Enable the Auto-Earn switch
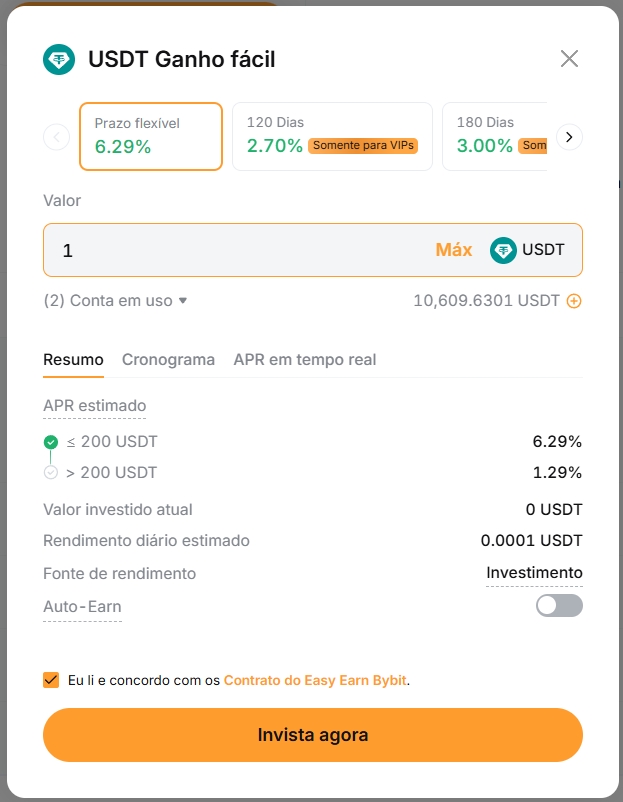The width and height of the screenshot is (623, 802). [x=559, y=605]
